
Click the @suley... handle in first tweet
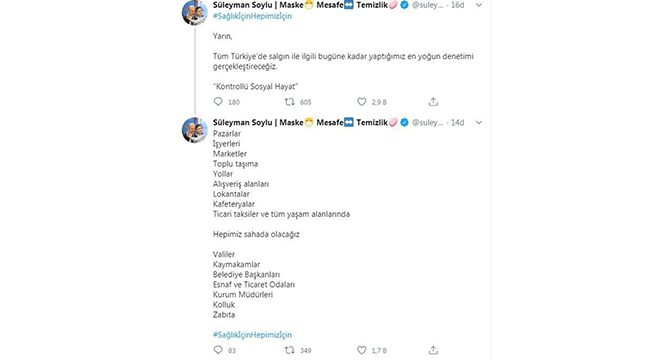point(427,5)
